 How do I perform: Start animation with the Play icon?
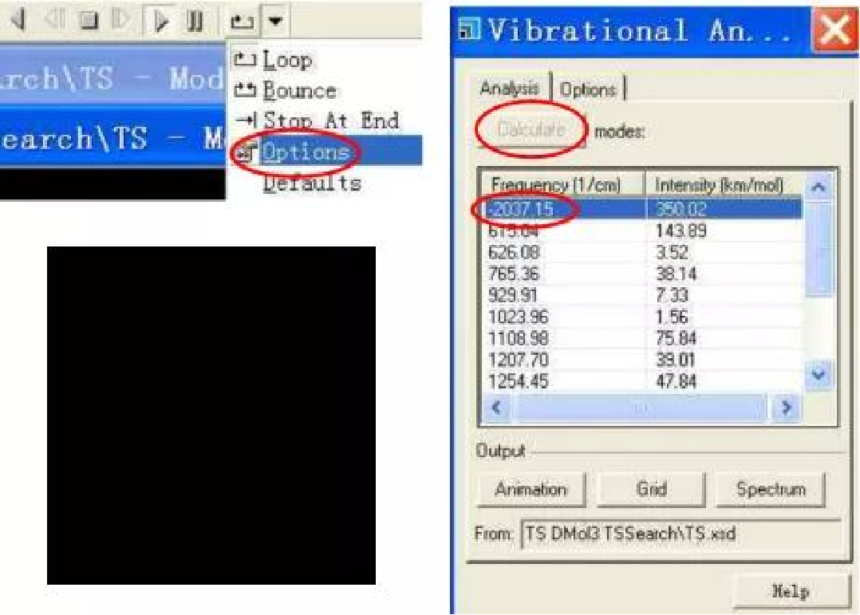coord(161,21)
